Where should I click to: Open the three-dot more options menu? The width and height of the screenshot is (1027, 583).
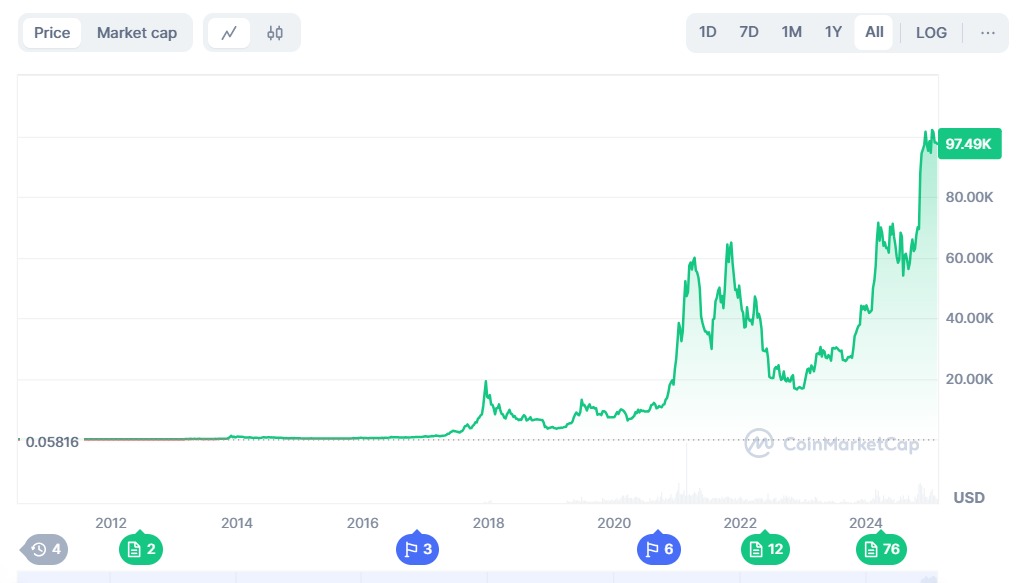click(x=988, y=32)
